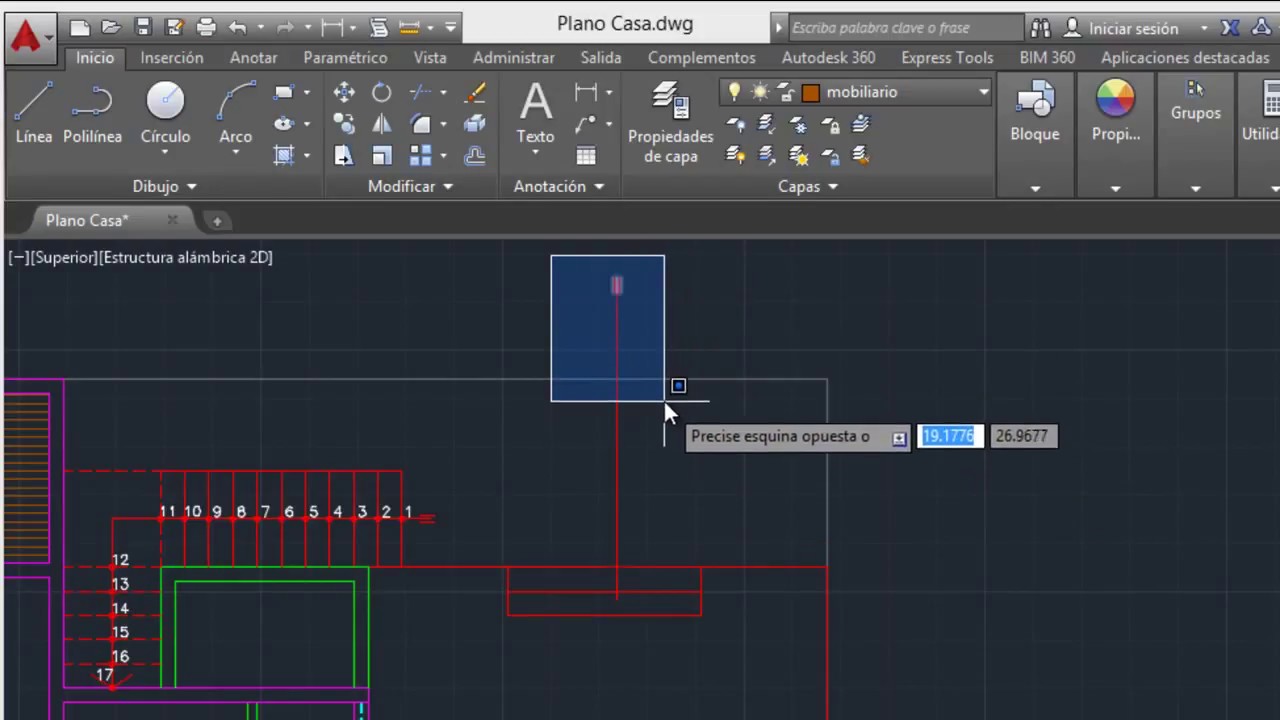Expand the Dibujo panel
1280x720 pixels.
point(165,186)
